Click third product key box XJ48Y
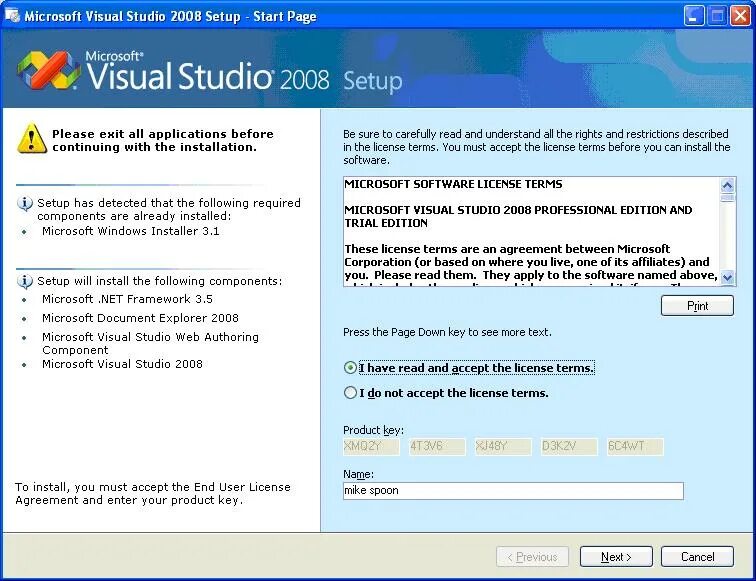Screen dimensions: 756x581 [503, 446]
